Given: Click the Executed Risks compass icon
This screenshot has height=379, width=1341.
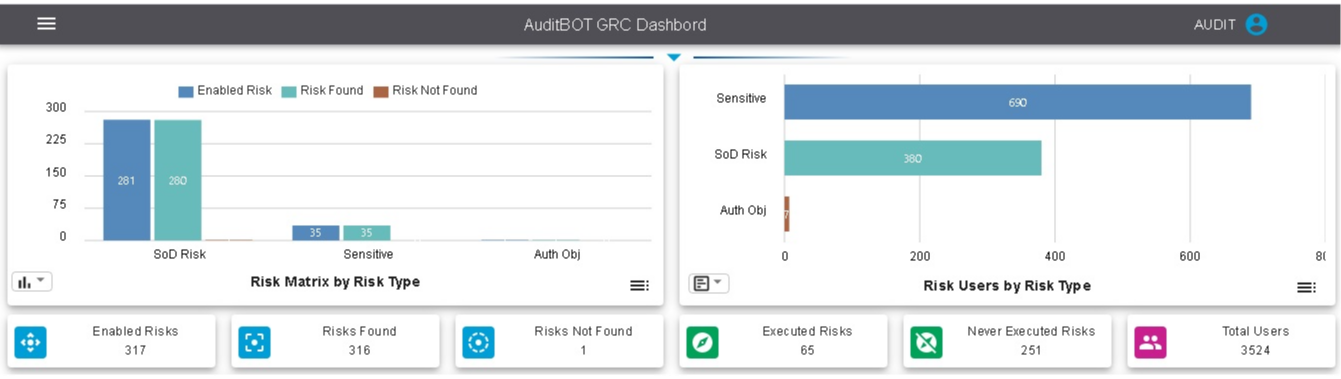Looking at the screenshot, I should 702,343.
